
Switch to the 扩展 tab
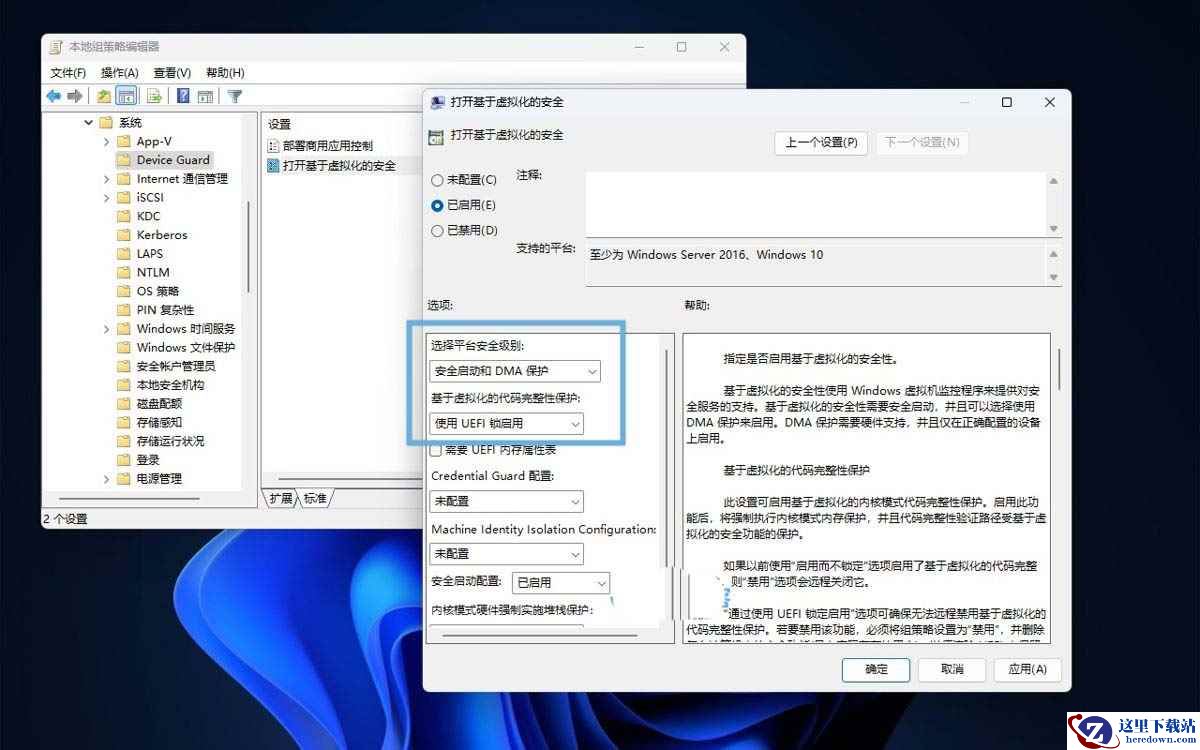pos(281,498)
